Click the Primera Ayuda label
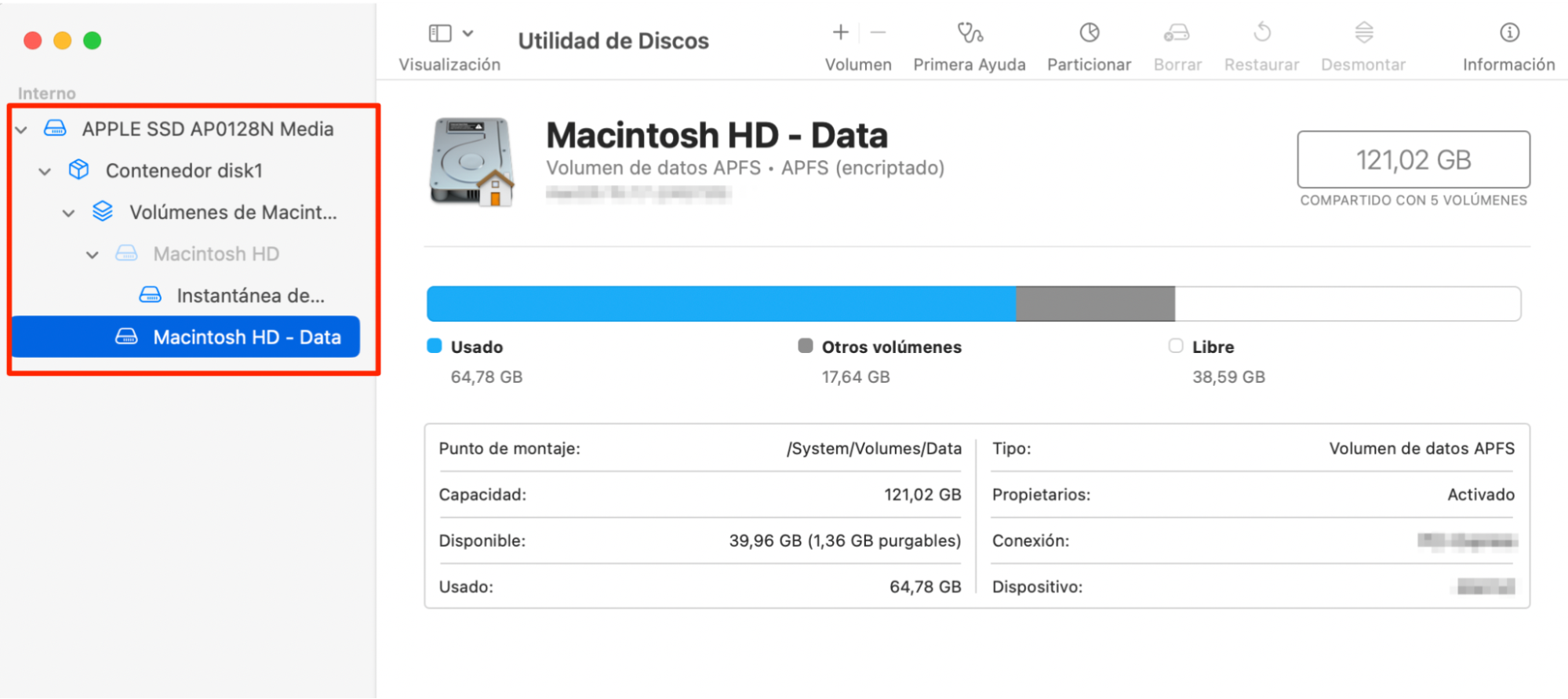Image resolution: width=1568 pixels, height=699 pixels. pos(970,64)
